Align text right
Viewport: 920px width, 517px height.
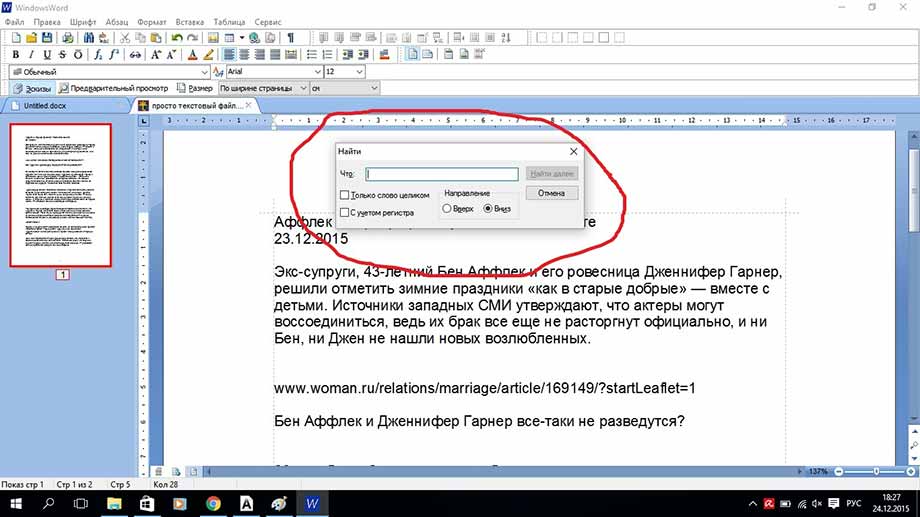259,55
